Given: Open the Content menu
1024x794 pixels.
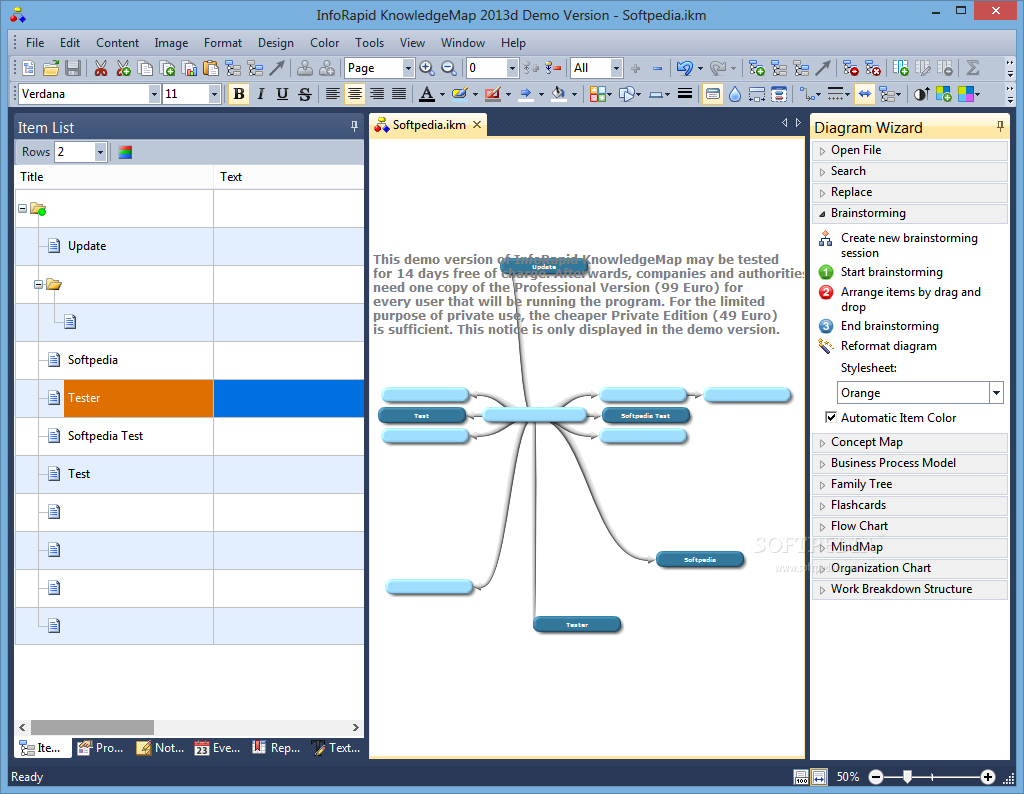Looking at the screenshot, I should coord(118,42).
